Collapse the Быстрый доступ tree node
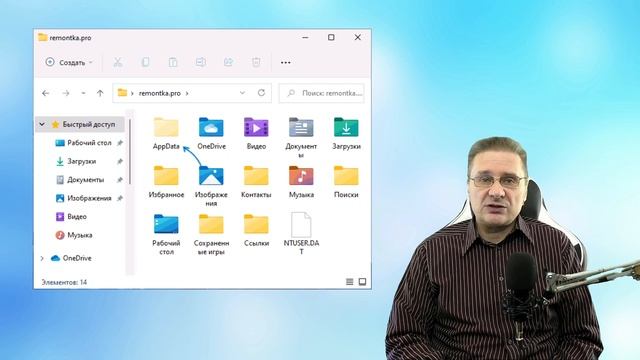Image resolution: width=640 pixels, height=360 pixels. tap(42, 124)
